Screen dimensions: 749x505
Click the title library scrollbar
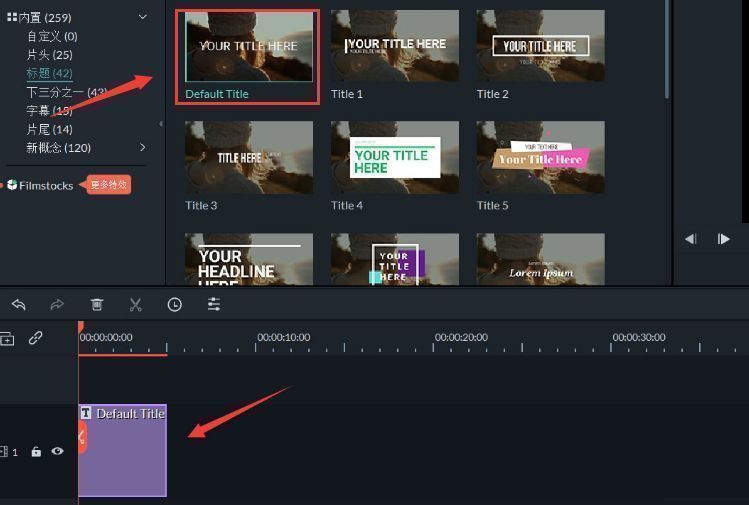(667, 49)
